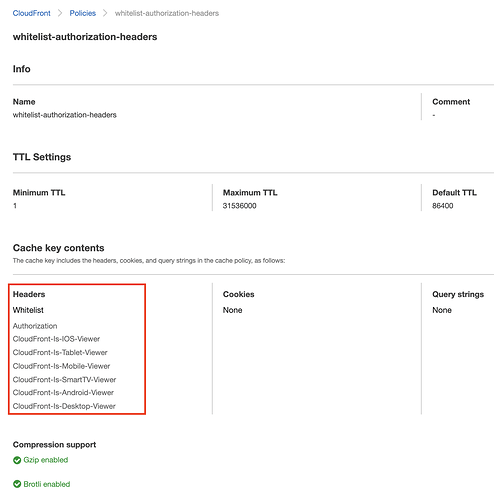The image size is (494, 500).
Task: Click the breadcrumb chevron after CloudFront
Action: (60, 13)
